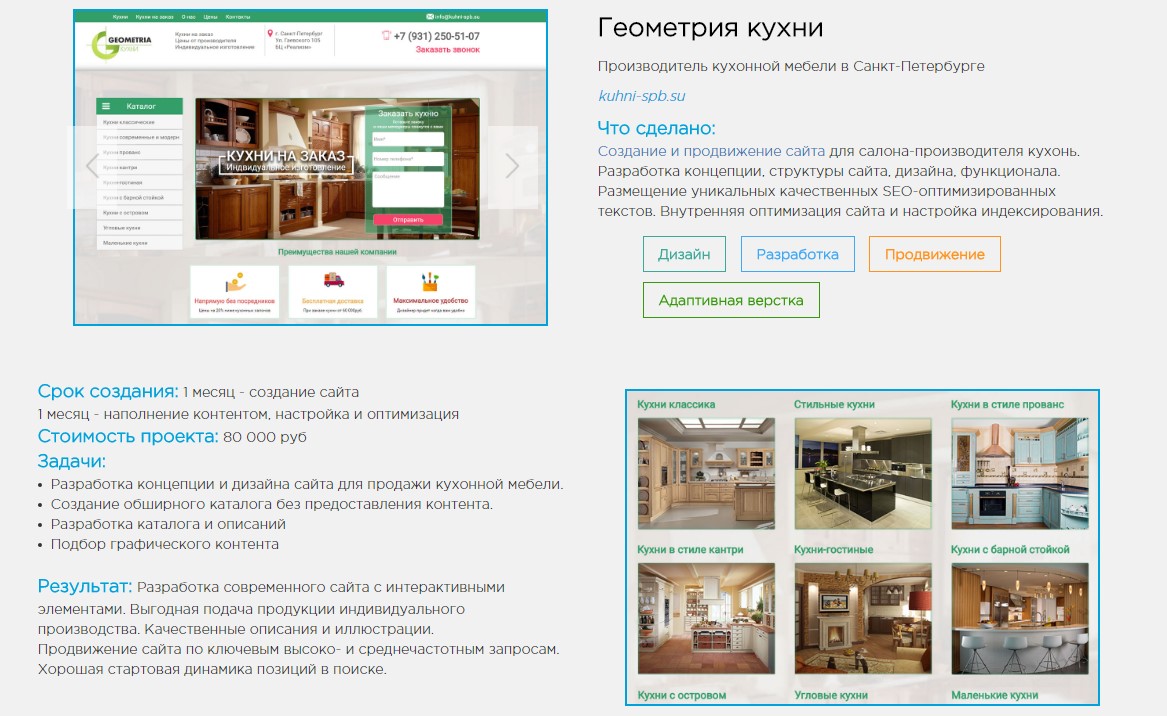Select Кухни современные и модерн catalog row

pos(139,137)
